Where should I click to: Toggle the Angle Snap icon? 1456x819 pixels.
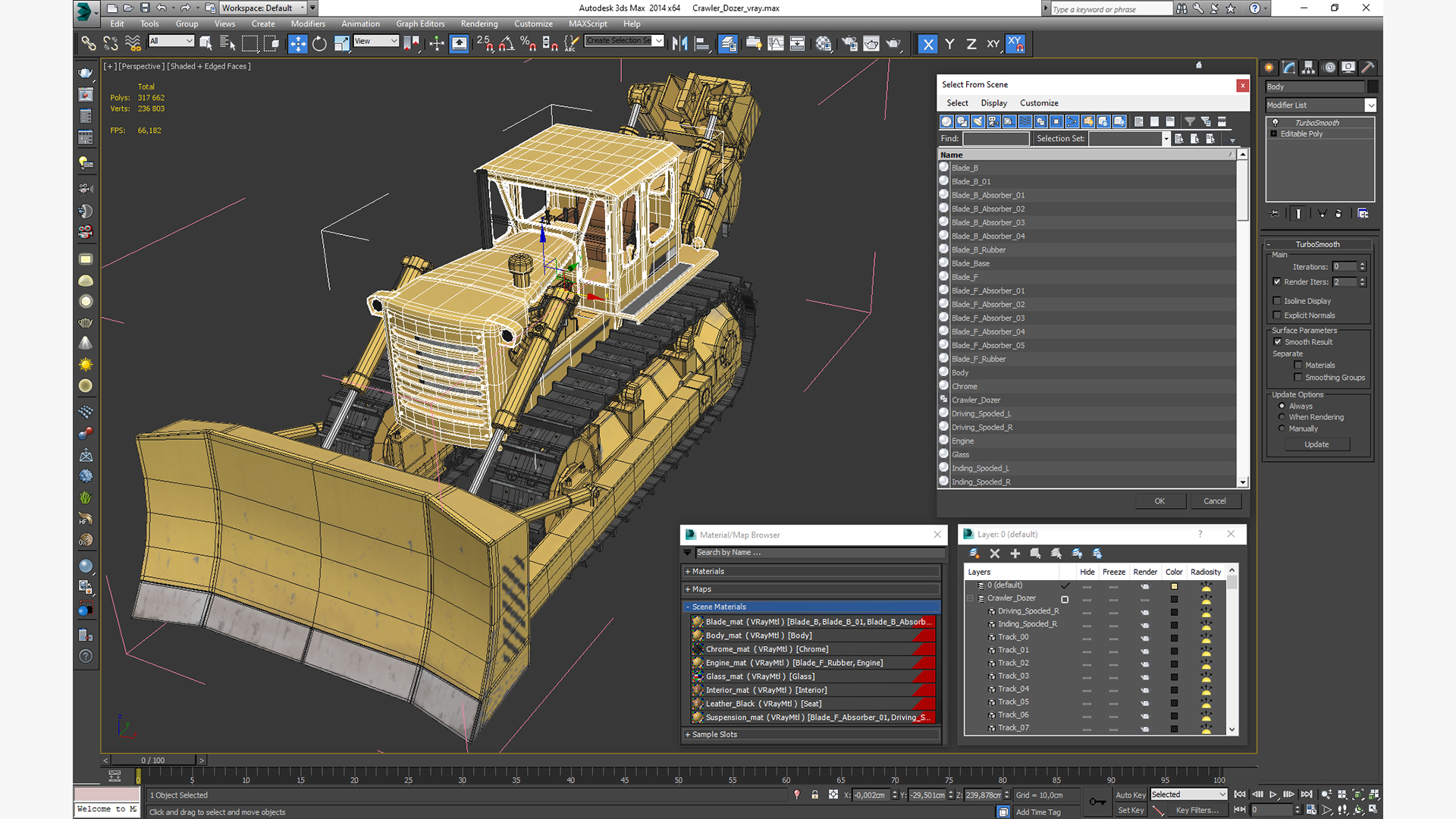pos(507,44)
